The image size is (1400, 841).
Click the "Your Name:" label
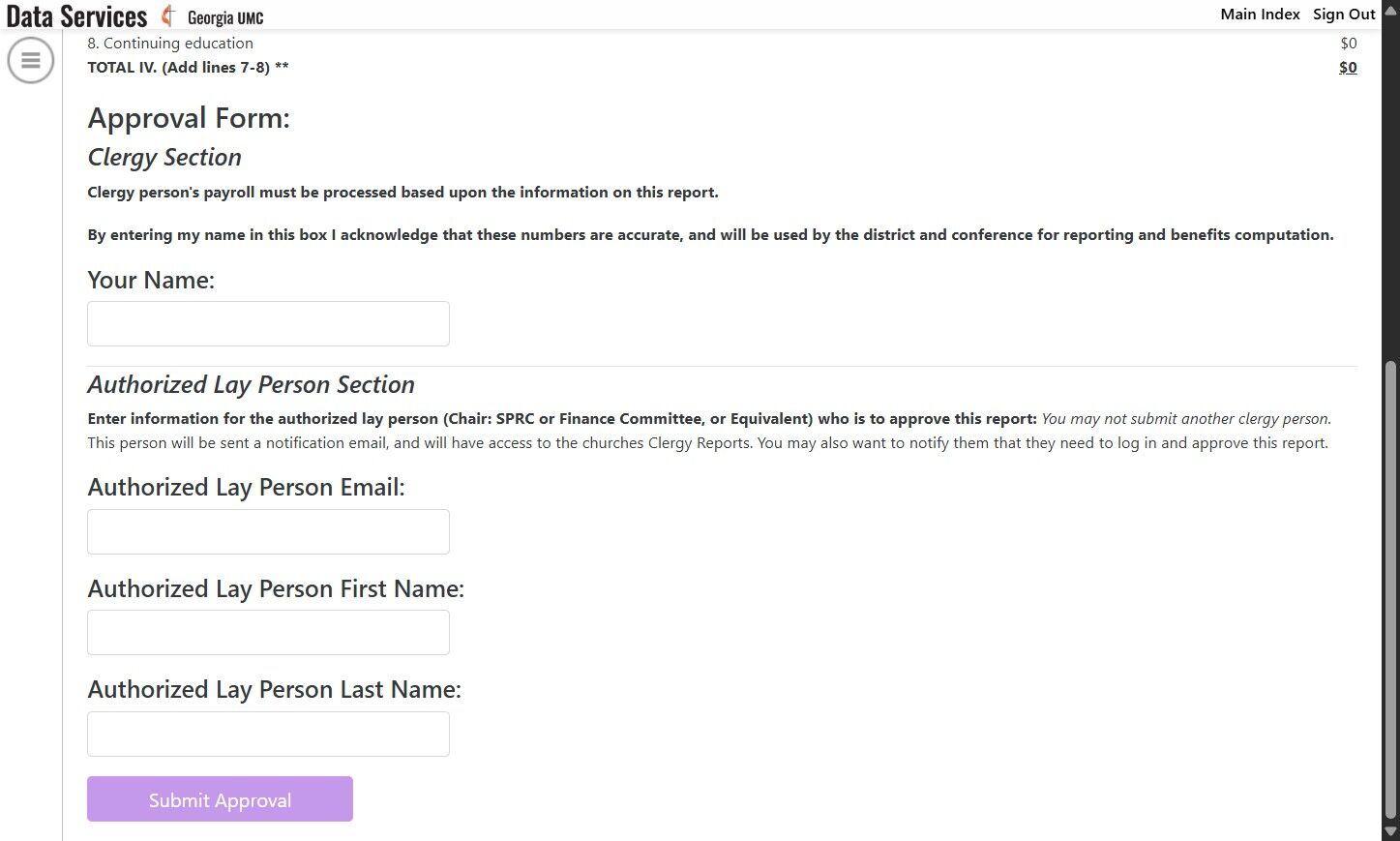(x=151, y=280)
